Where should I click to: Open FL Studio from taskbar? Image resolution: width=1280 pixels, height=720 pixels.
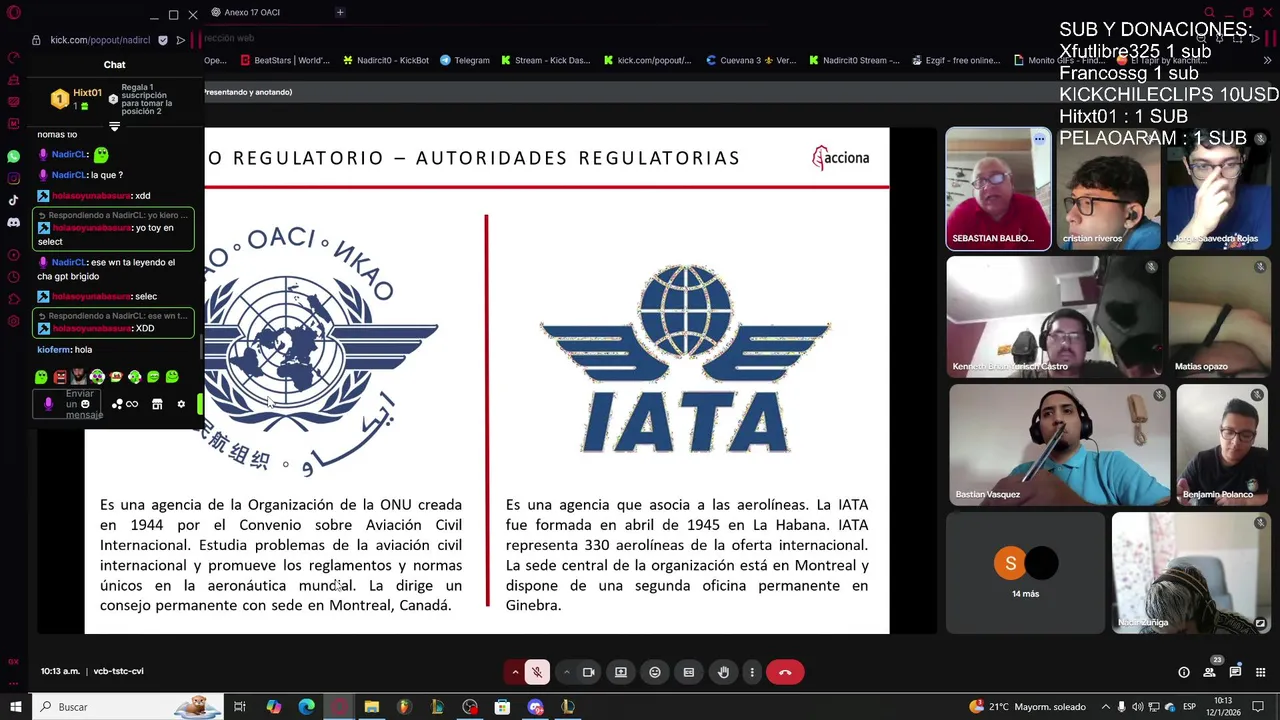point(404,707)
